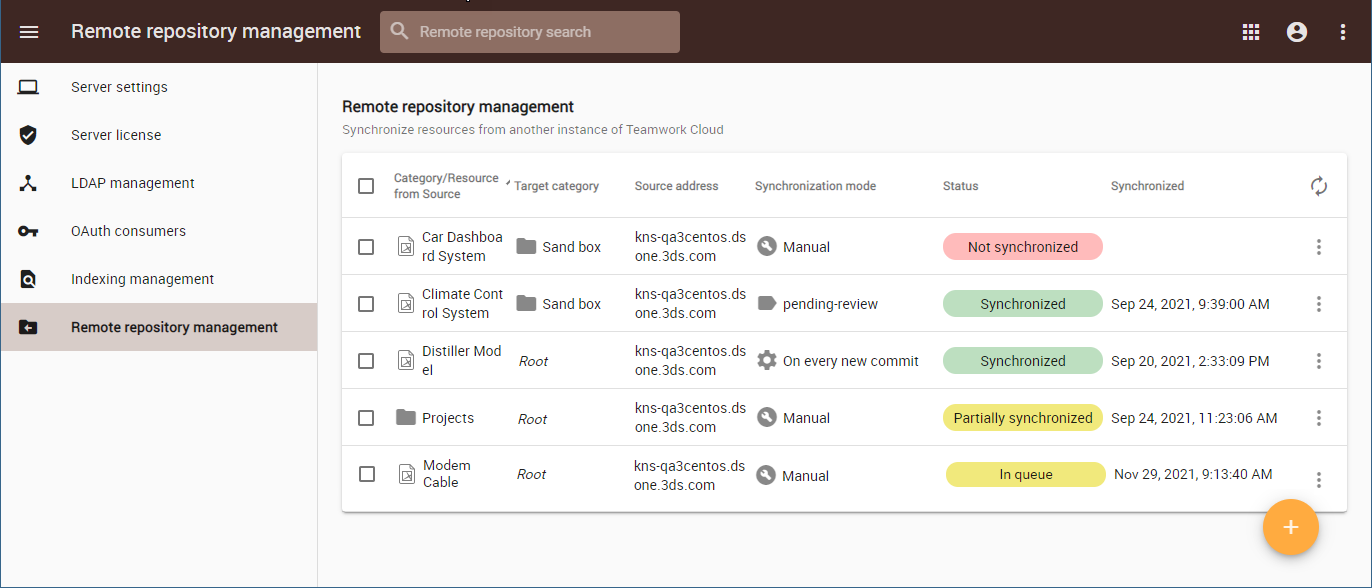Click the Indexing management sidebar icon

coord(28,279)
